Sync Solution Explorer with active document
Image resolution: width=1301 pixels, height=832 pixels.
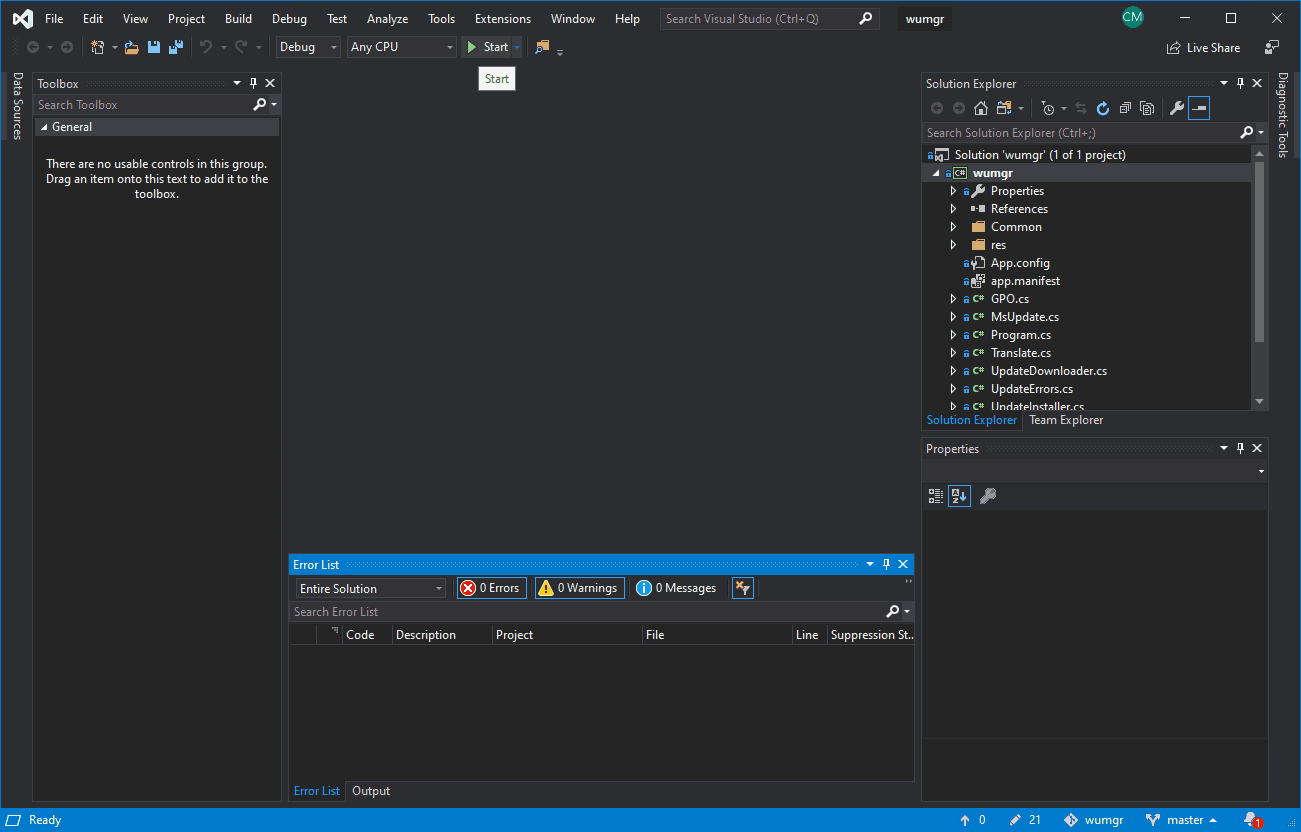tap(1082, 108)
